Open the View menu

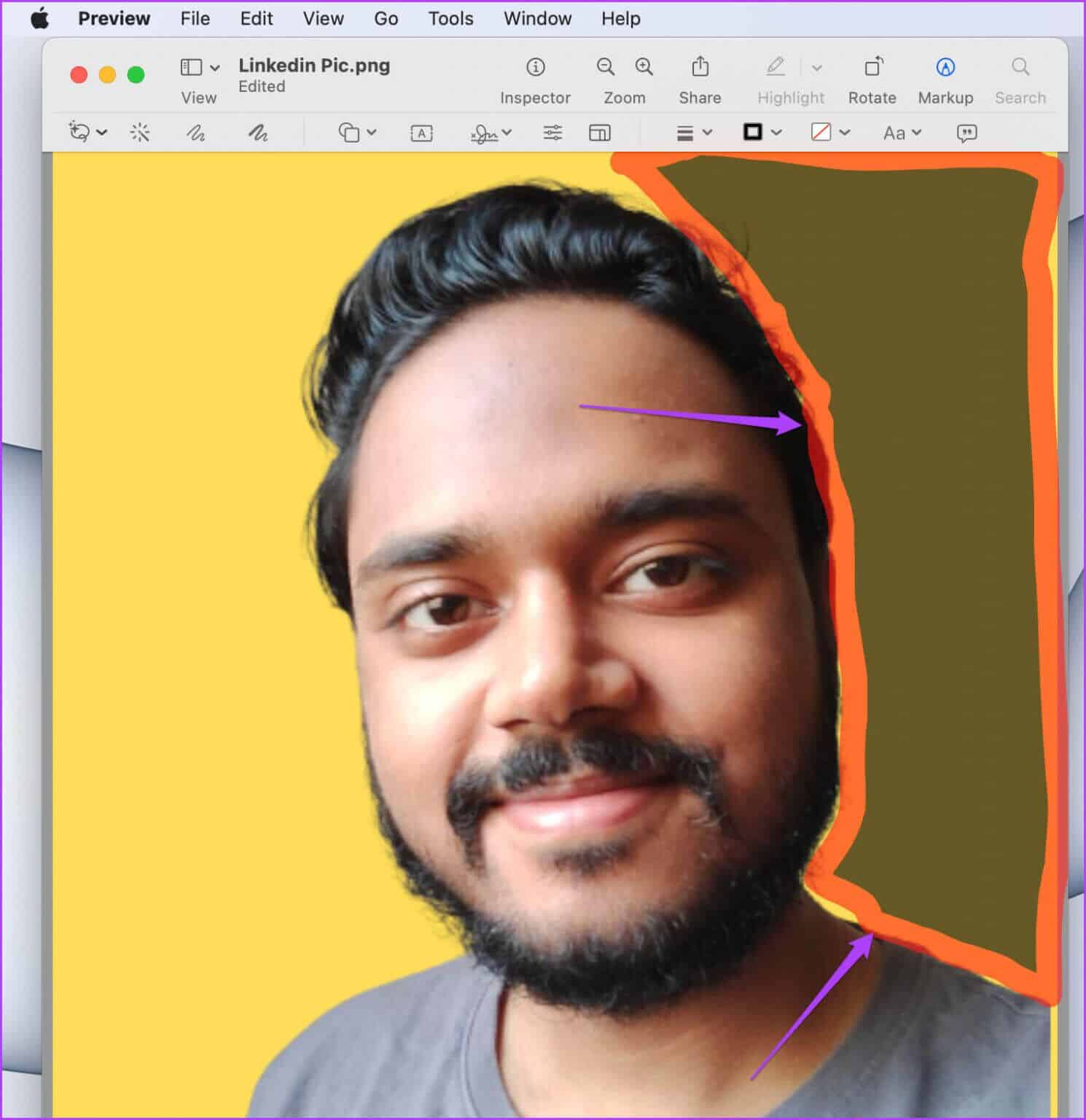[x=324, y=18]
